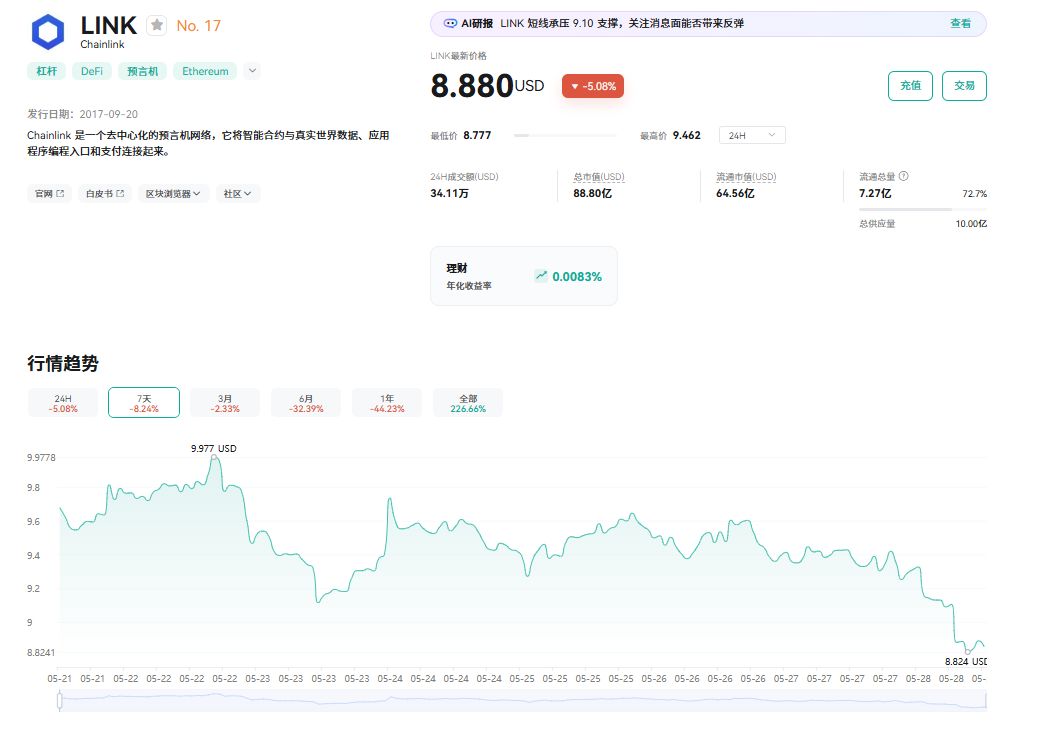Open the 理财 annualized yield card
1064x730 pixels.
click(x=524, y=276)
